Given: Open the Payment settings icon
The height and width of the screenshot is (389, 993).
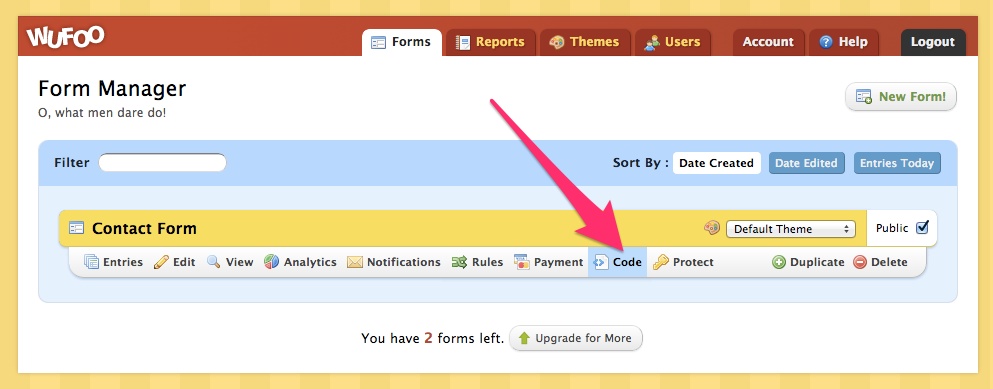Looking at the screenshot, I should [x=521, y=262].
